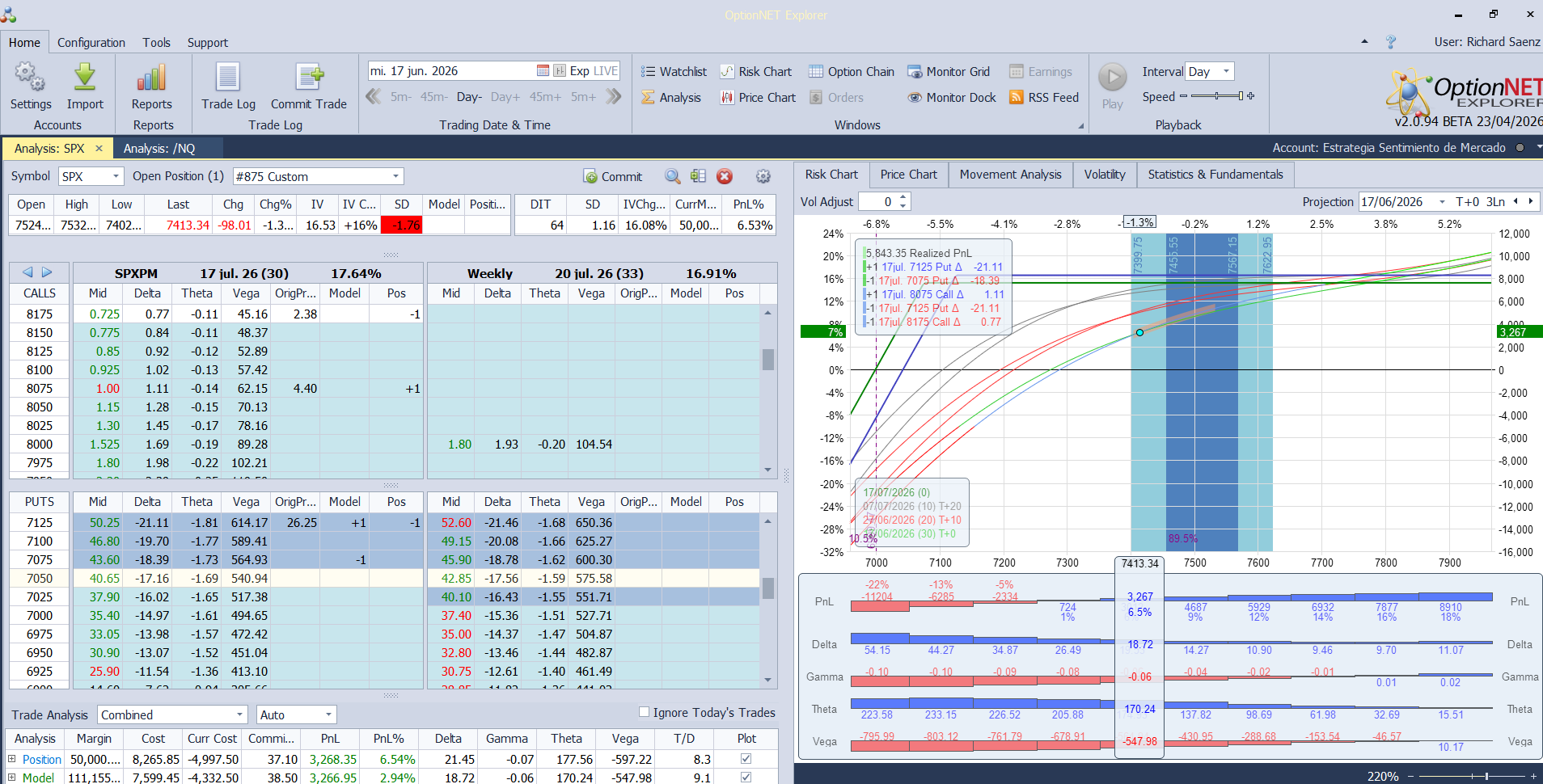Open the Combined trade analysis dropdown
Viewport: 1543px width, 784px height.
coord(239,714)
